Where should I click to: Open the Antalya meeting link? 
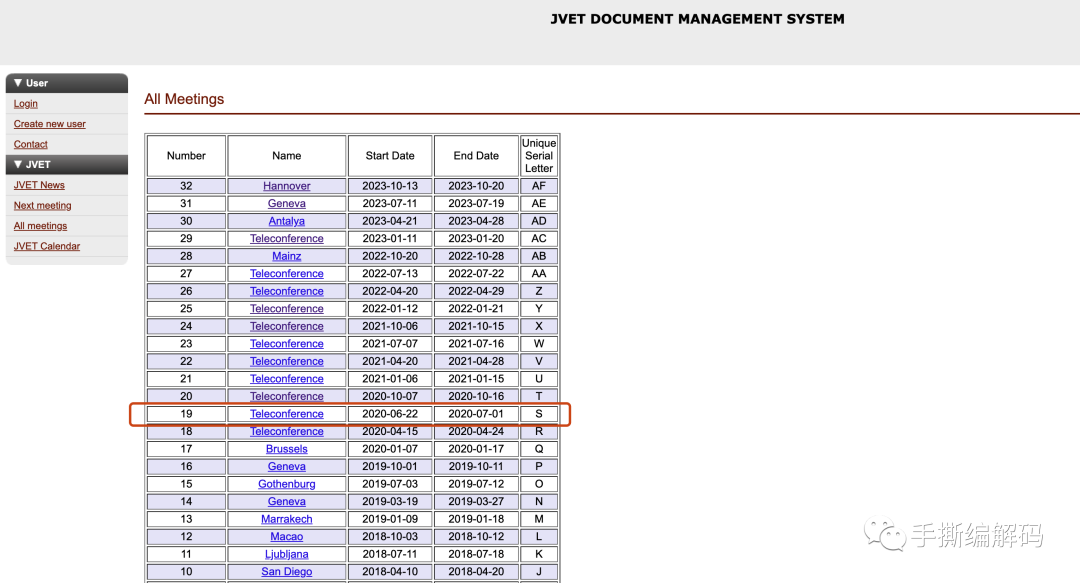pyautogui.click(x=287, y=221)
